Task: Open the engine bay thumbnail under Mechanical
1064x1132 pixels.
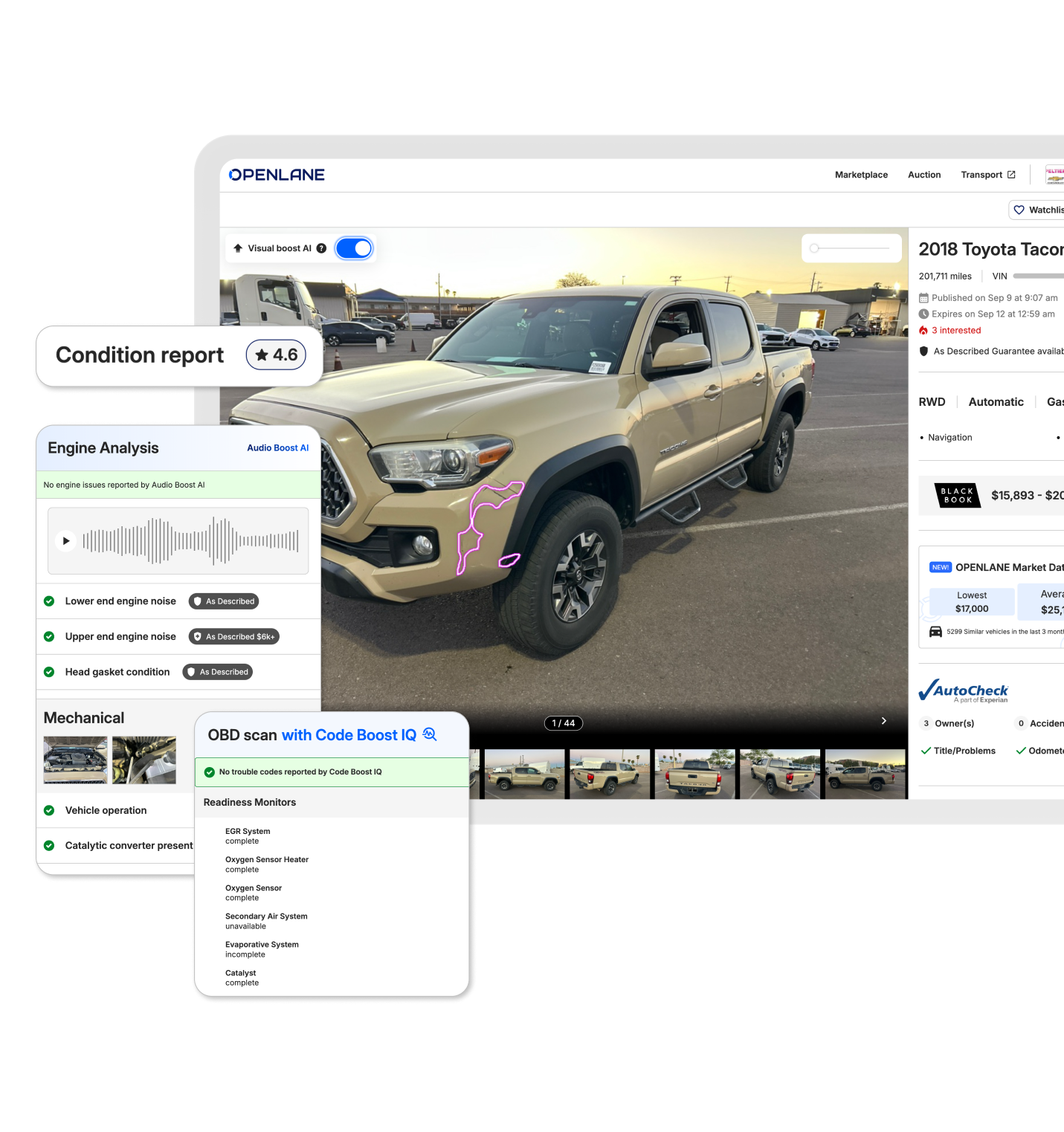Action: pyautogui.click(x=76, y=760)
